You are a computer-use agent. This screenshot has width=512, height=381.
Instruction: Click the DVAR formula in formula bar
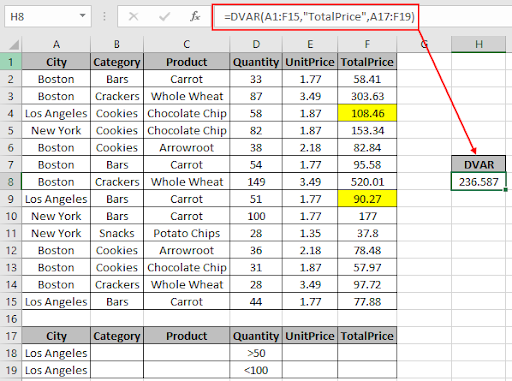(x=319, y=16)
